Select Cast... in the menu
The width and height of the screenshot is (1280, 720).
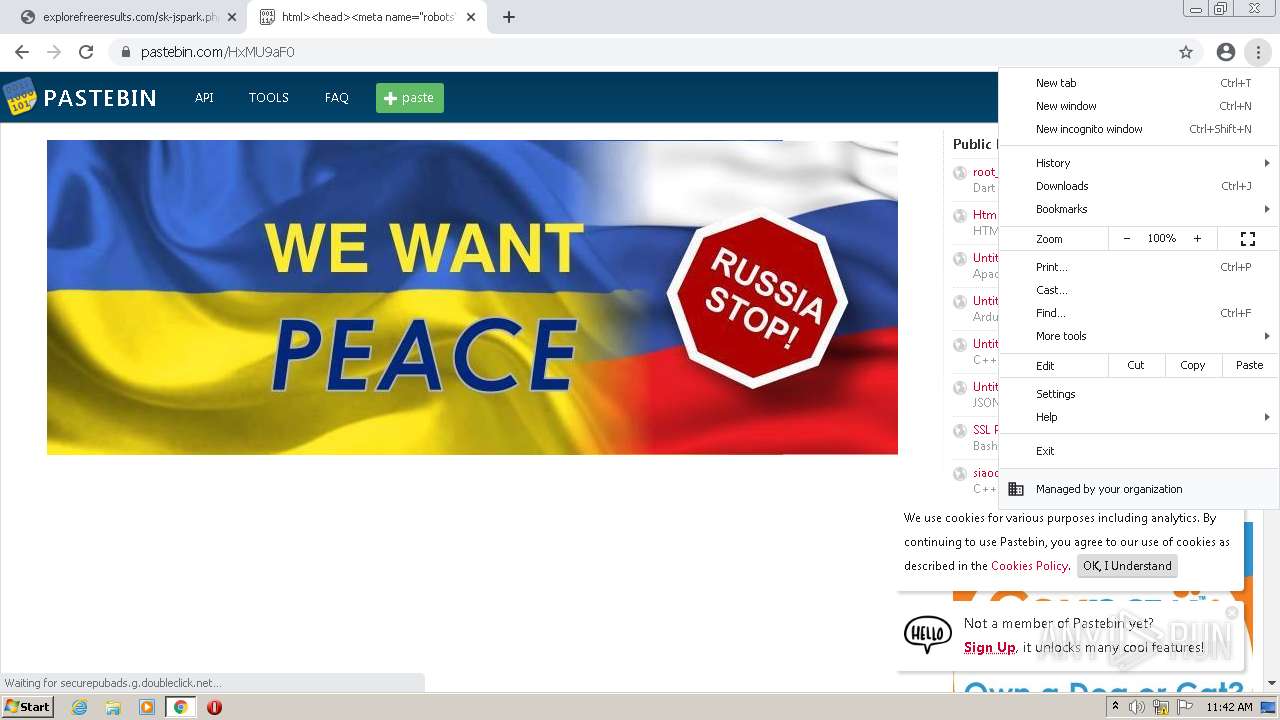pyautogui.click(x=1139, y=290)
